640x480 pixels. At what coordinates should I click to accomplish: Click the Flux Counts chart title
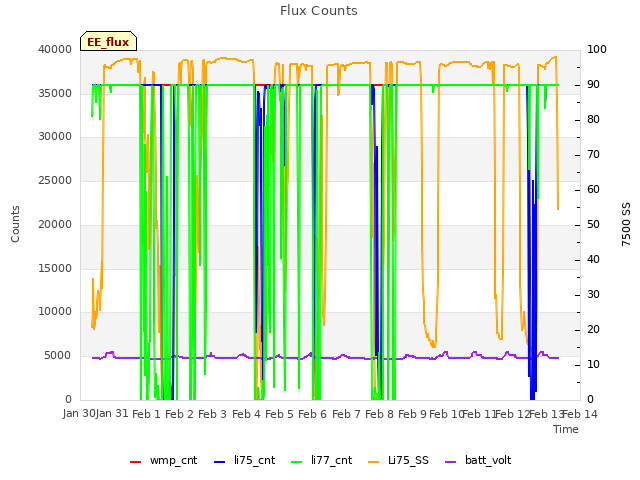[319, 11]
